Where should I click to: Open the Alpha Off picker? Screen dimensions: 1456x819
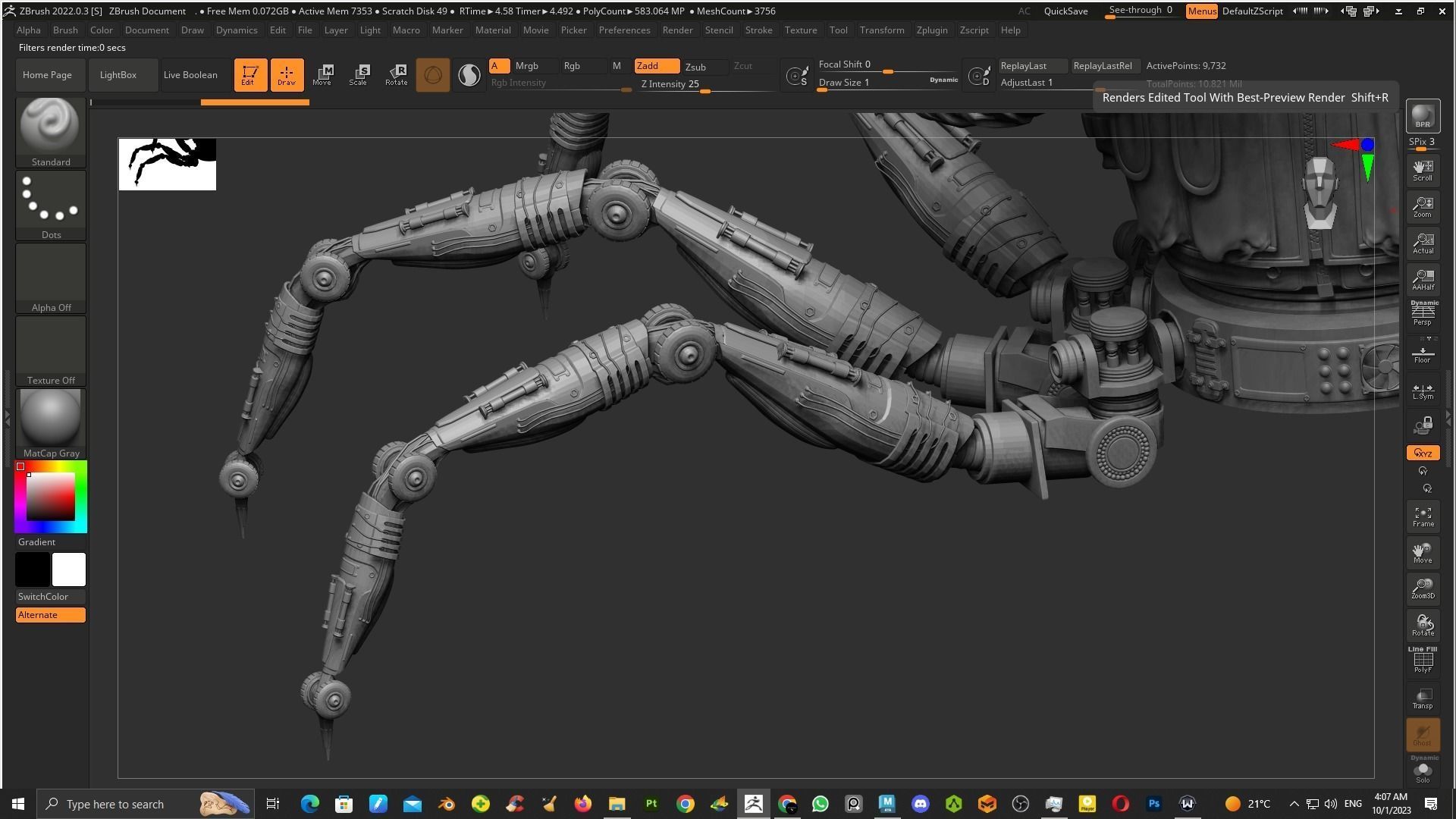(x=51, y=278)
